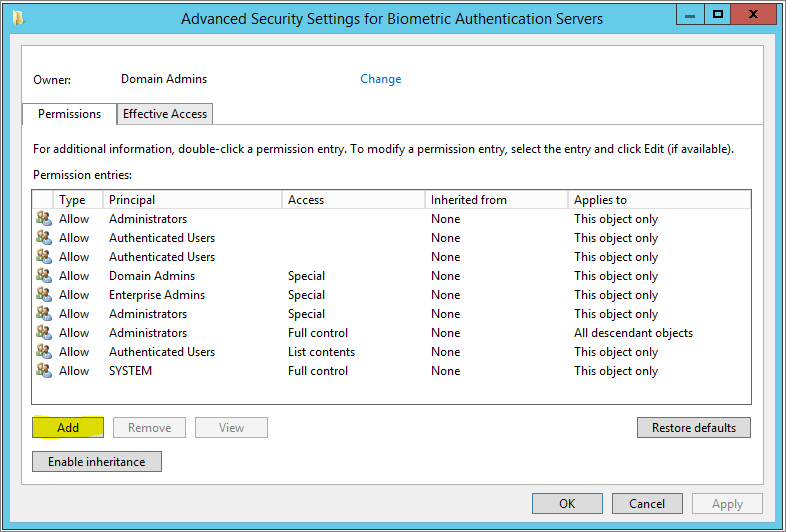786x532 pixels.
Task: Click Enable inheritance button
Action: 97,462
